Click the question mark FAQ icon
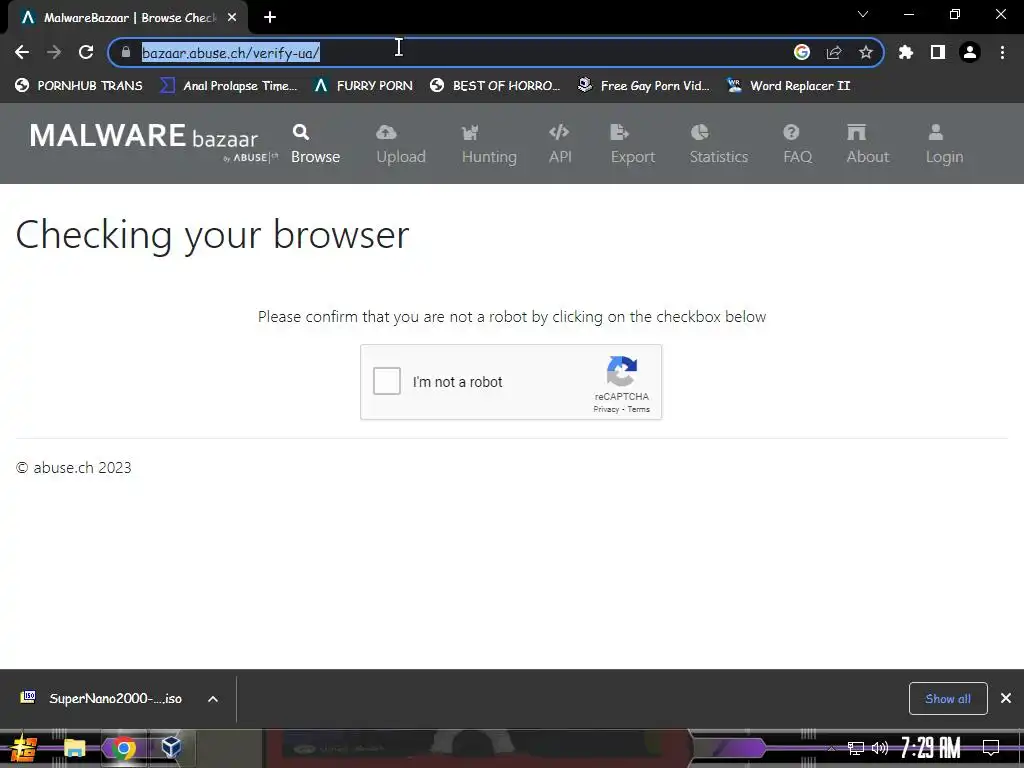The image size is (1024, 768). tap(792, 132)
